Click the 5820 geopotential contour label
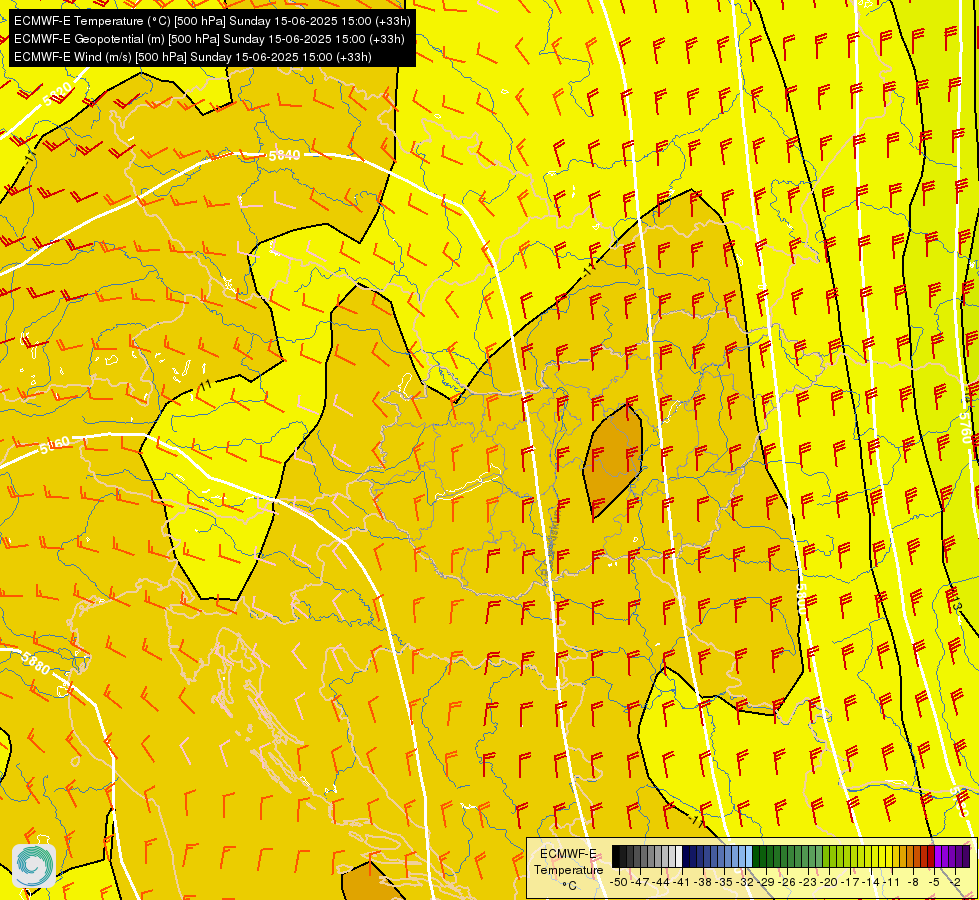Image resolution: width=979 pixels, height=900 pixels. point(57,96)
